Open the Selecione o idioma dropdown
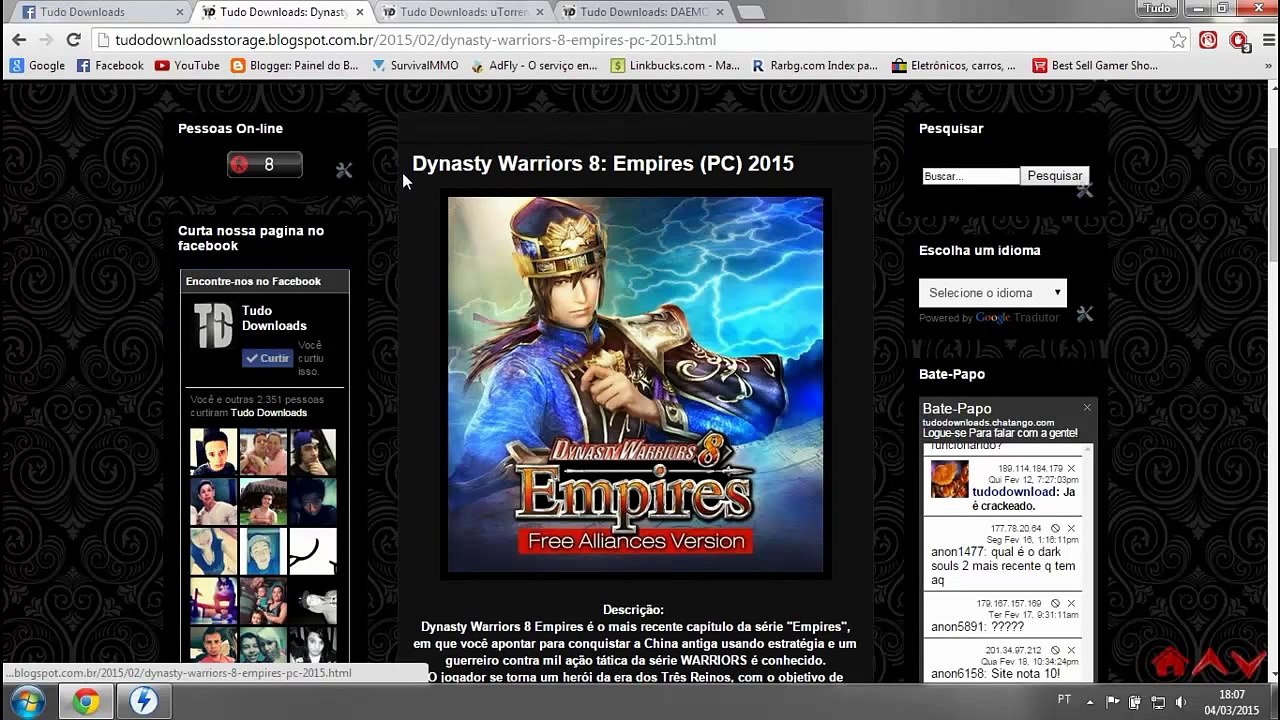 click(993, 293)
